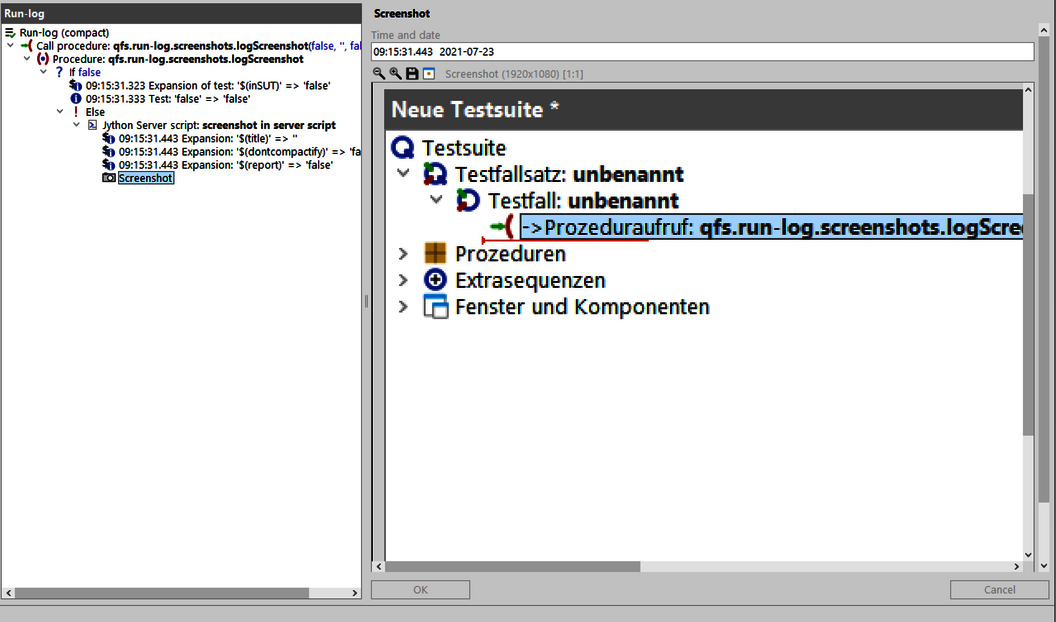The width and height of the screenshot is (1056, 622).
Task: Click the show-in-window icon beside save
Action: tap(429, 74)
